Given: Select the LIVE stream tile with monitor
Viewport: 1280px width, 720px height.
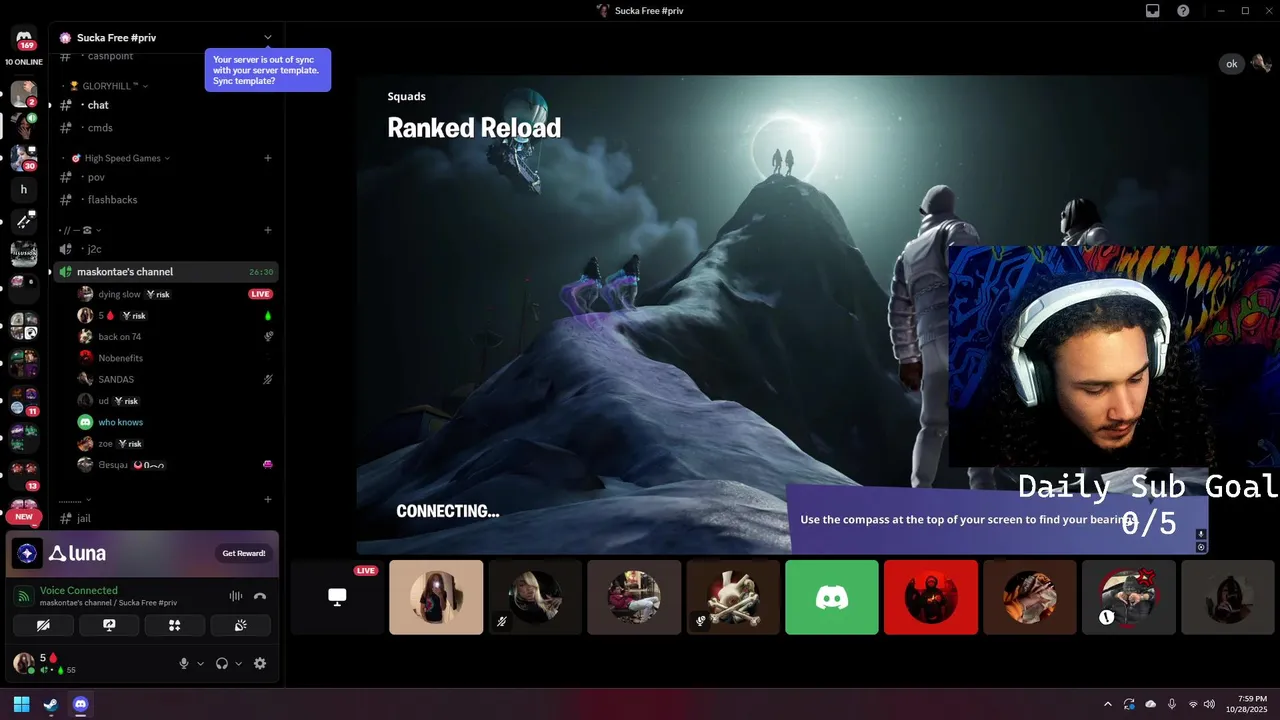Looking at the screenshot, I should click(338, 597).
